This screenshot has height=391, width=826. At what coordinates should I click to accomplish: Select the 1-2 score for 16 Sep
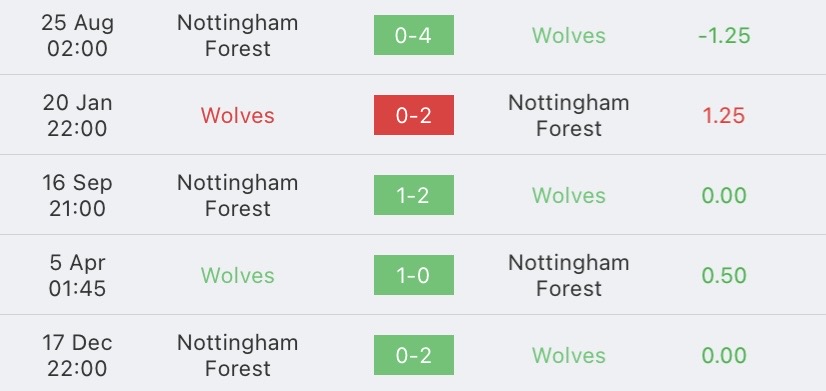tap(414, 195)
